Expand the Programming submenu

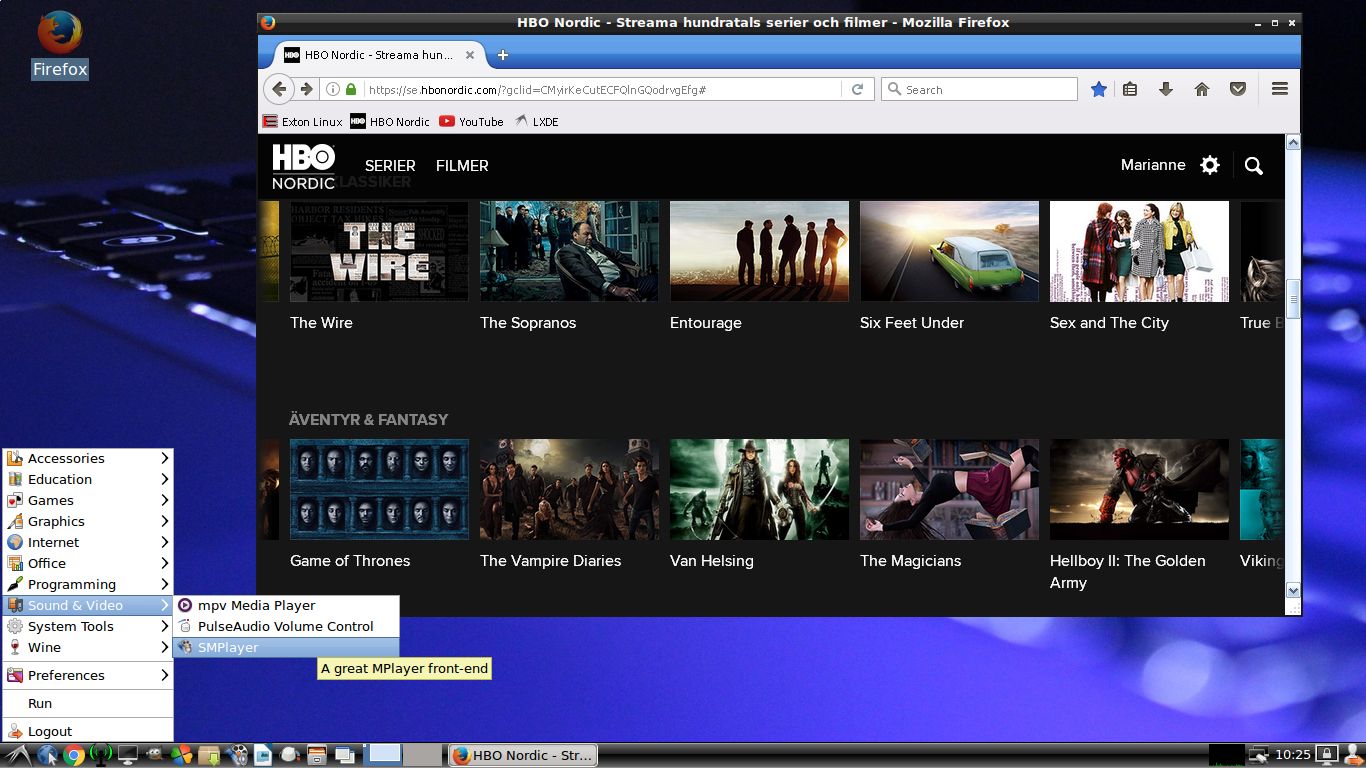(87, 584)
